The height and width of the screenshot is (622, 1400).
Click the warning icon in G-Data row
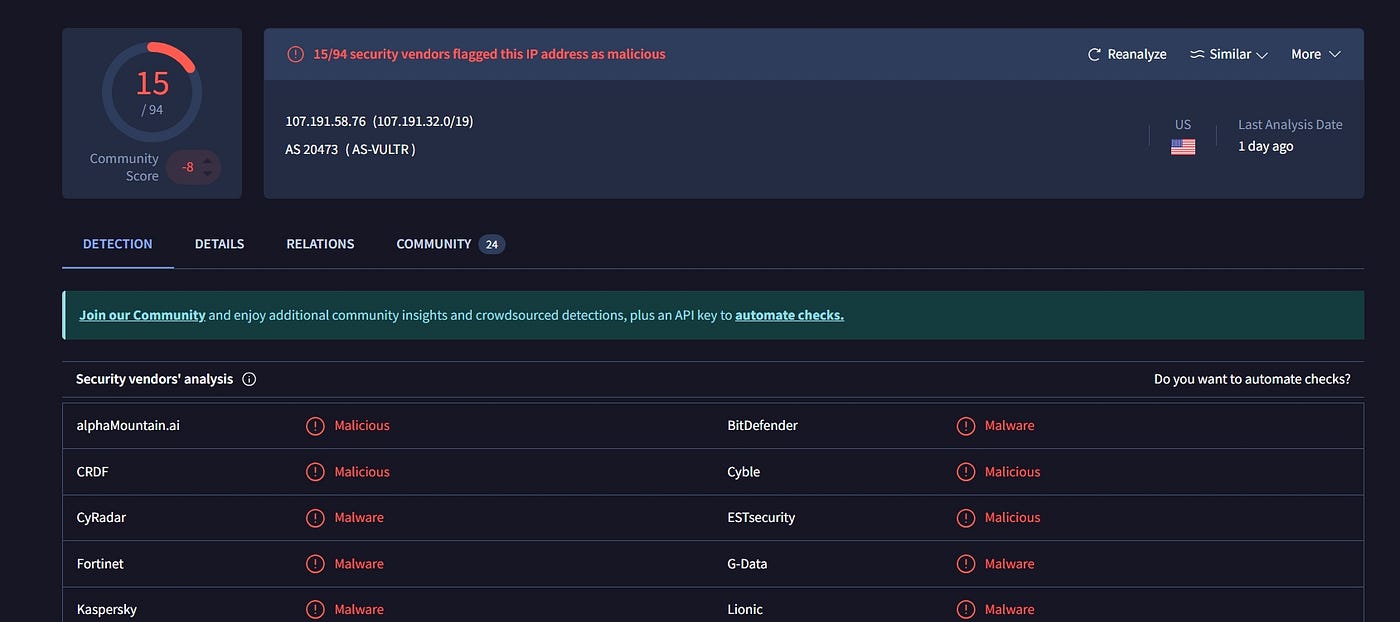pos(966,564)
